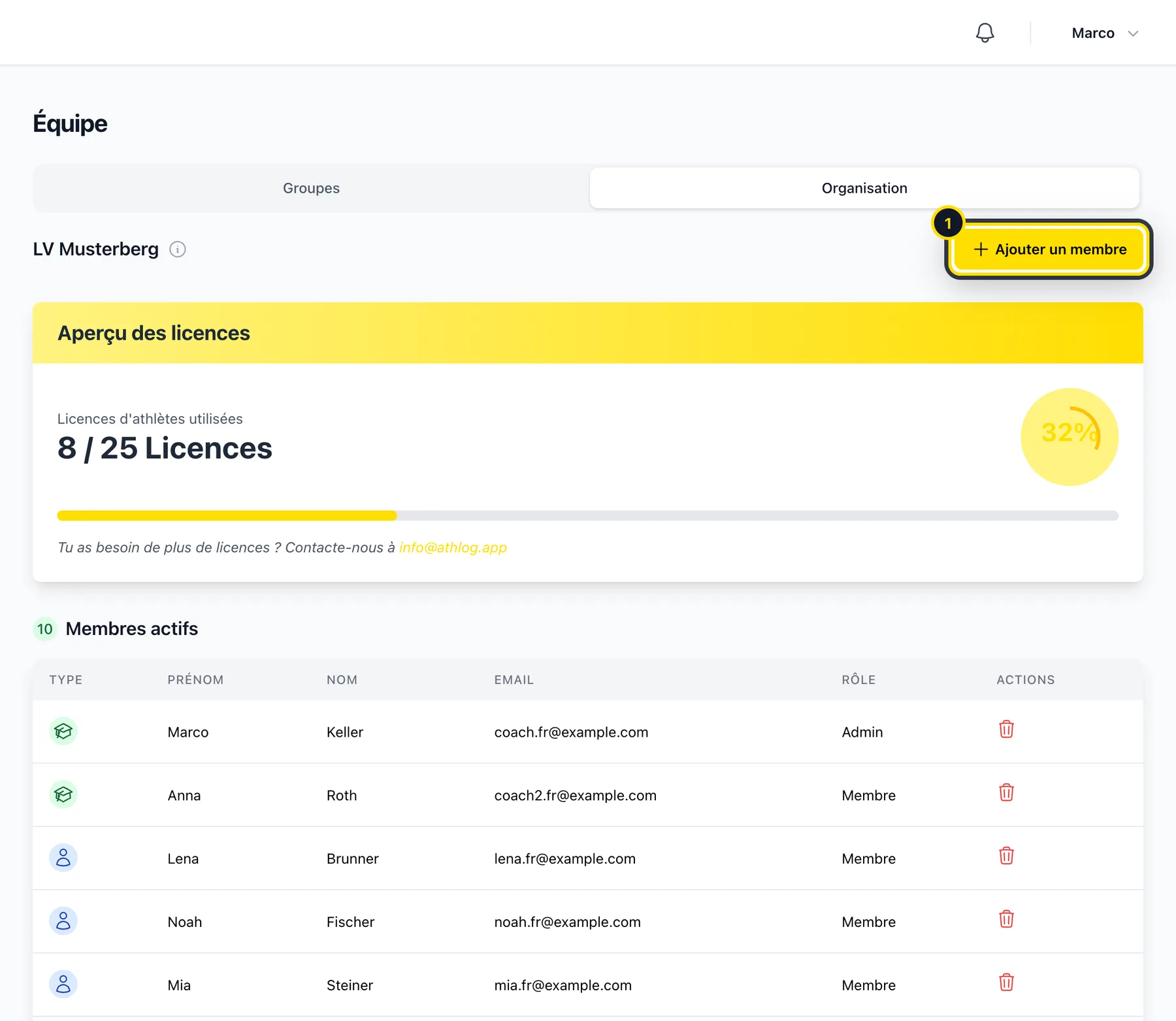Click the surname Steiner

pos(350,986)
